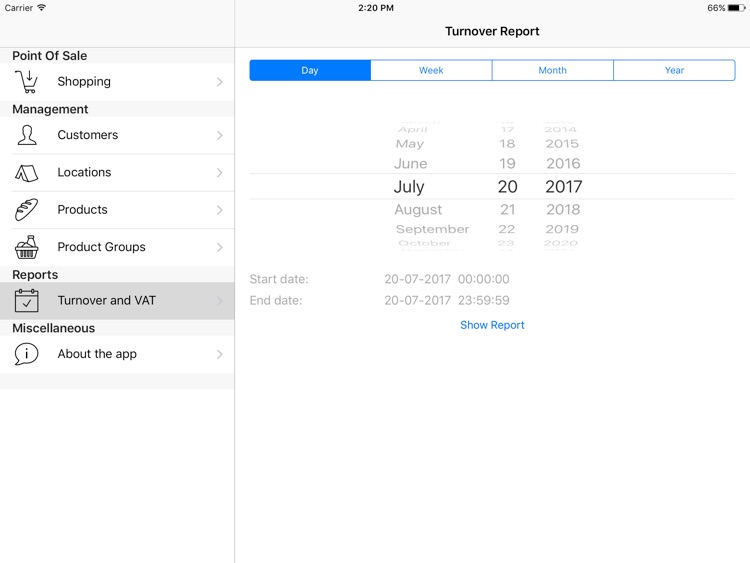Tap the Products bread icon
750x563 pixels.
[x=26, y=210]
